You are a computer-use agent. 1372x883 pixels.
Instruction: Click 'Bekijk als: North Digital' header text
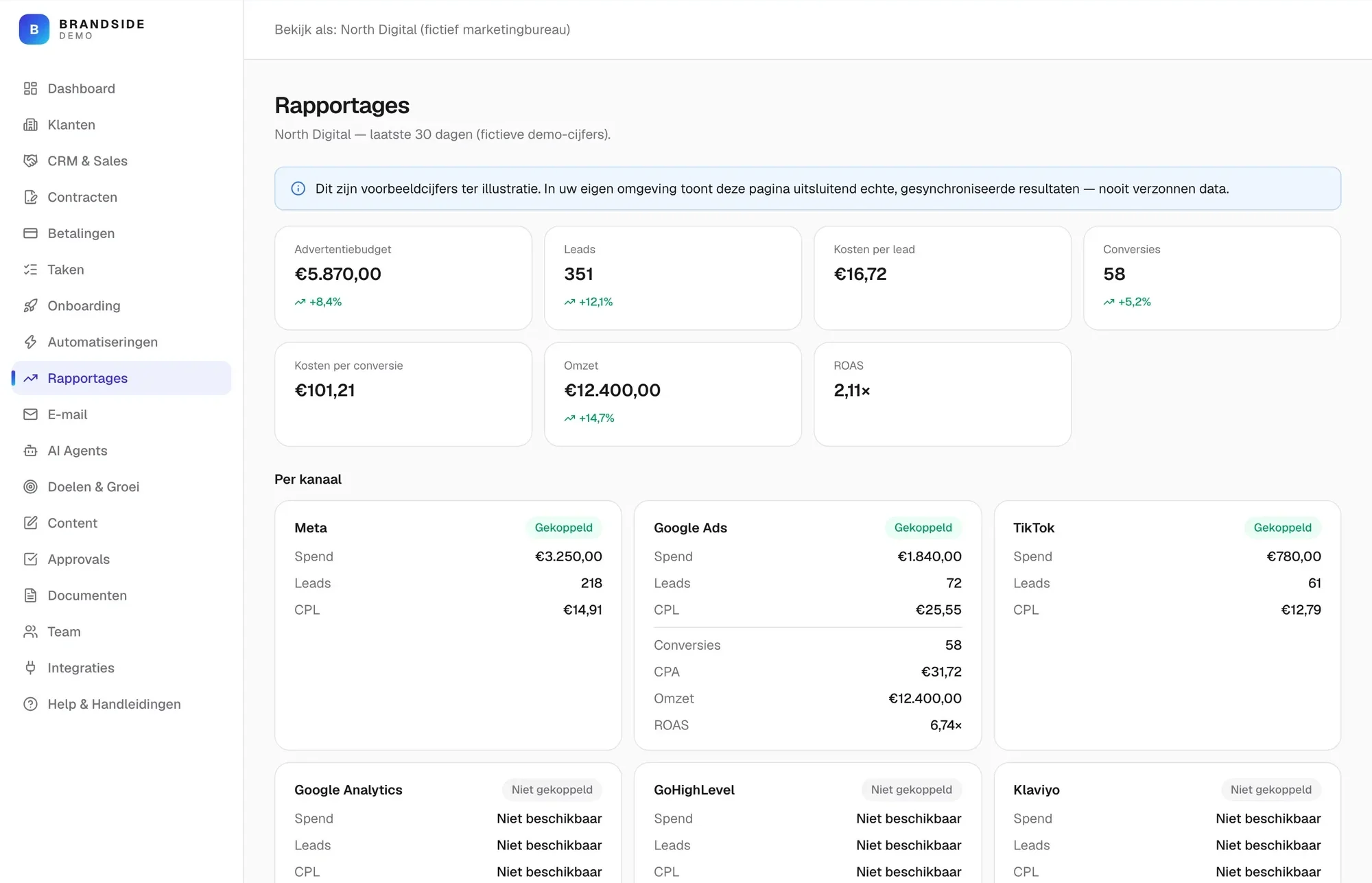pyautogui.click(x=422, y=30)
